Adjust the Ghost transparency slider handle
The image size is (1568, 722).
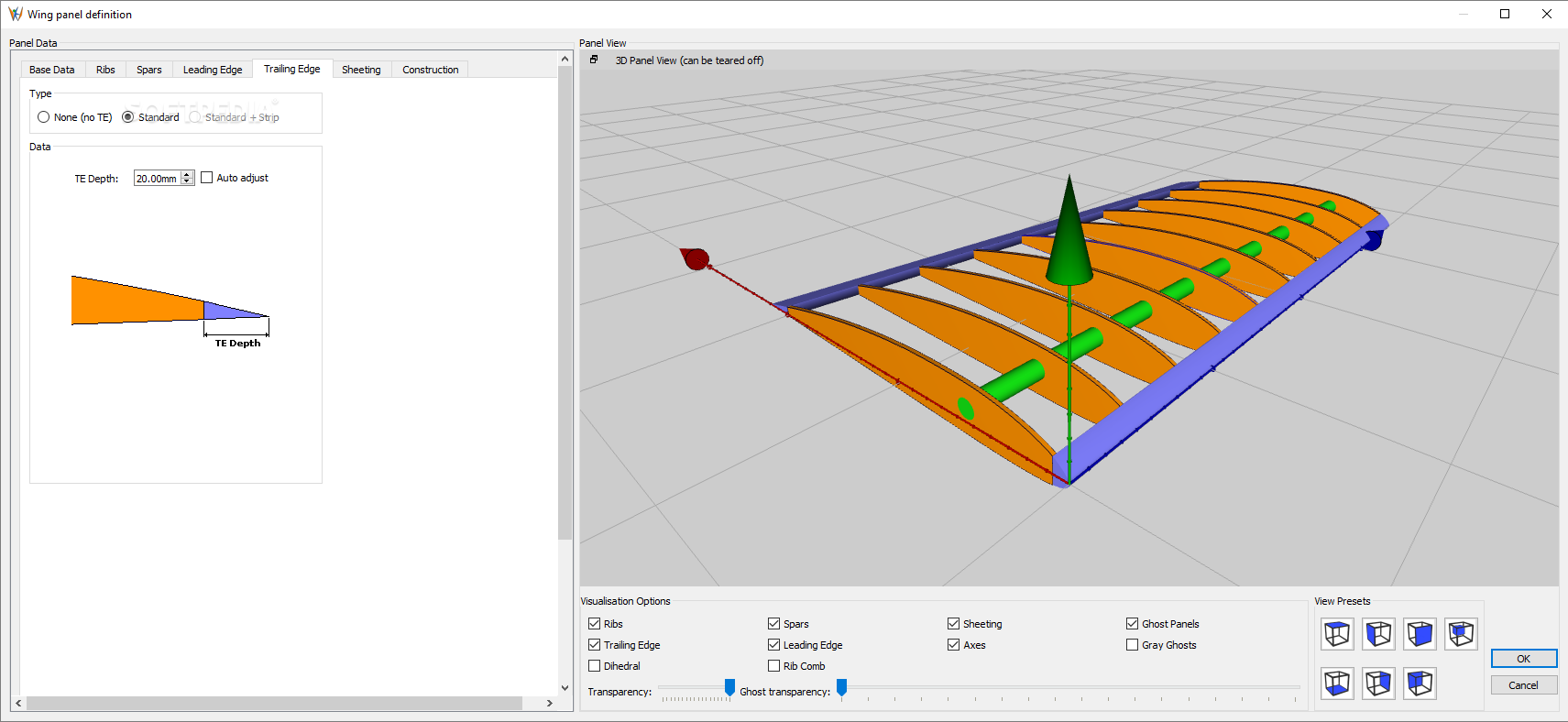pos(841,687)
